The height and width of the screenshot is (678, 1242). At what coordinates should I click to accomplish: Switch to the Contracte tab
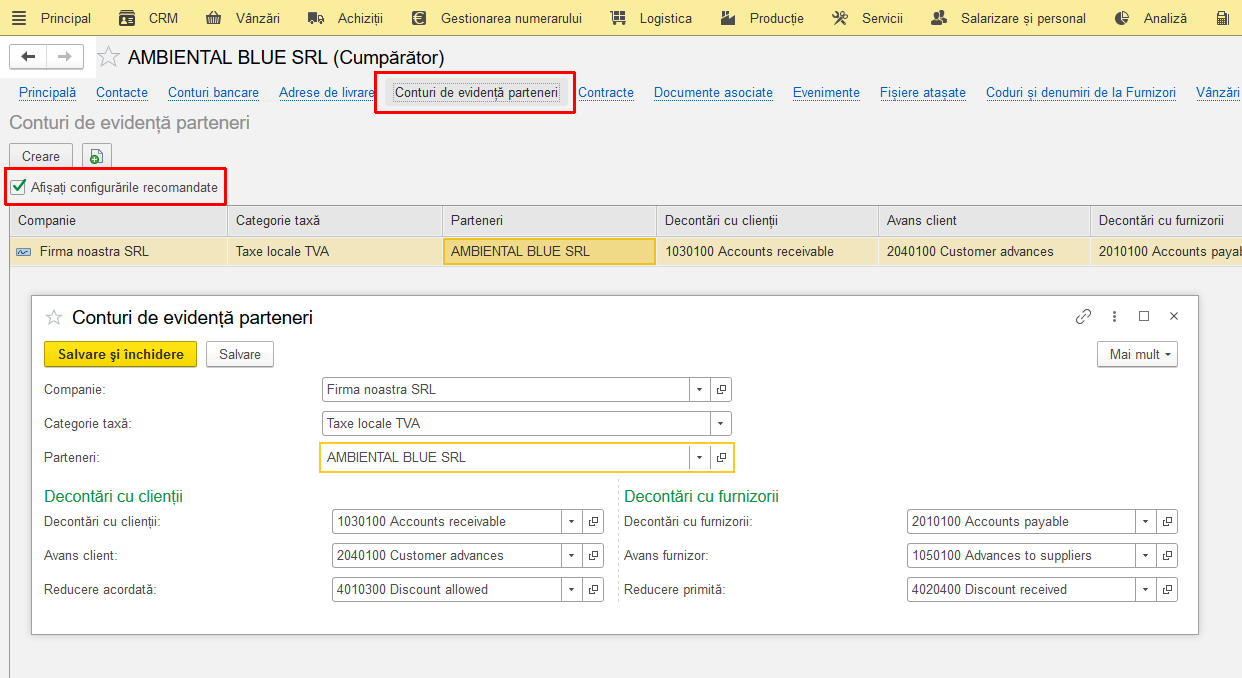tap(606, 92)
